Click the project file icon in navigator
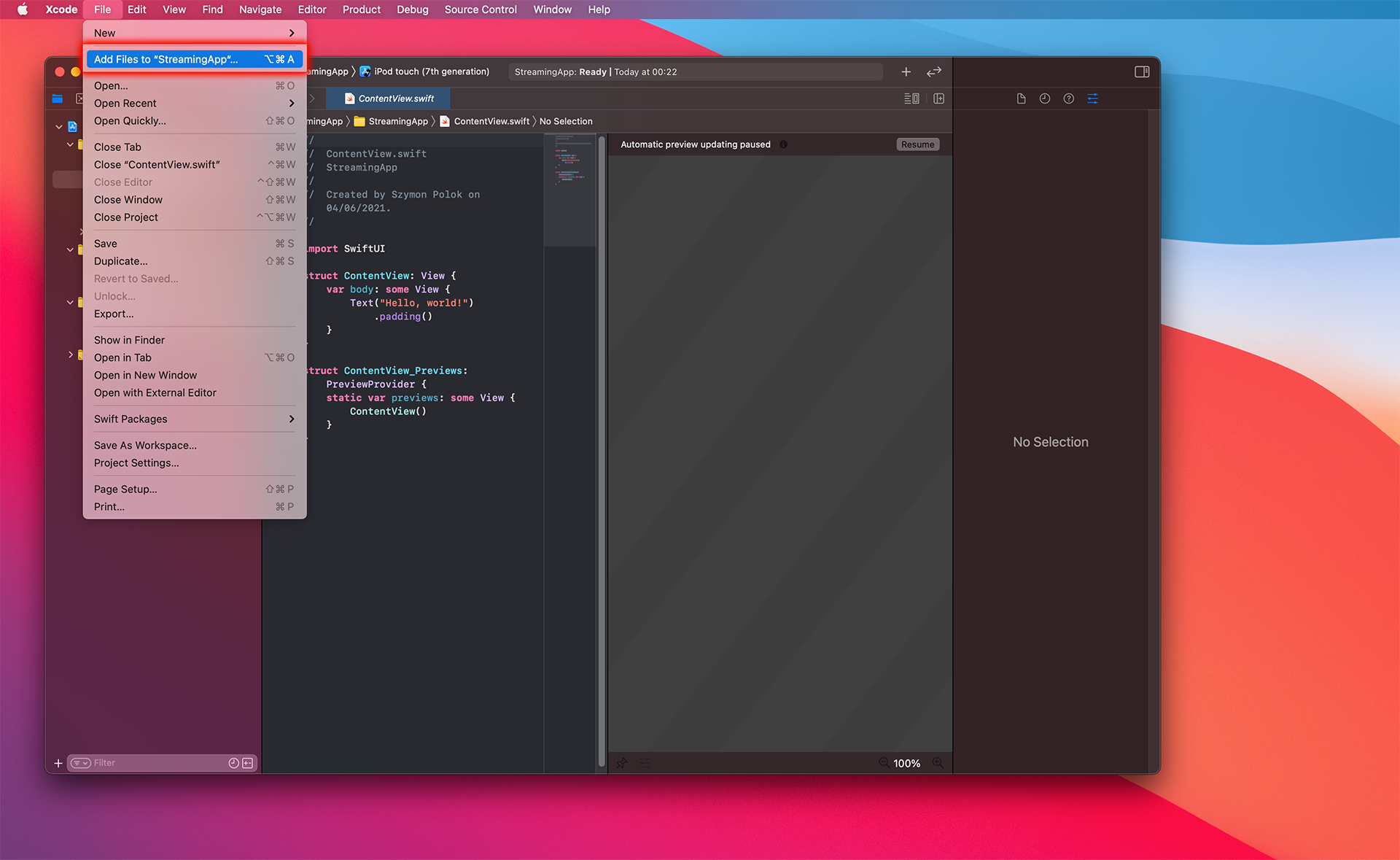Viewport: 1400px width, 860px height. [72, 126]
